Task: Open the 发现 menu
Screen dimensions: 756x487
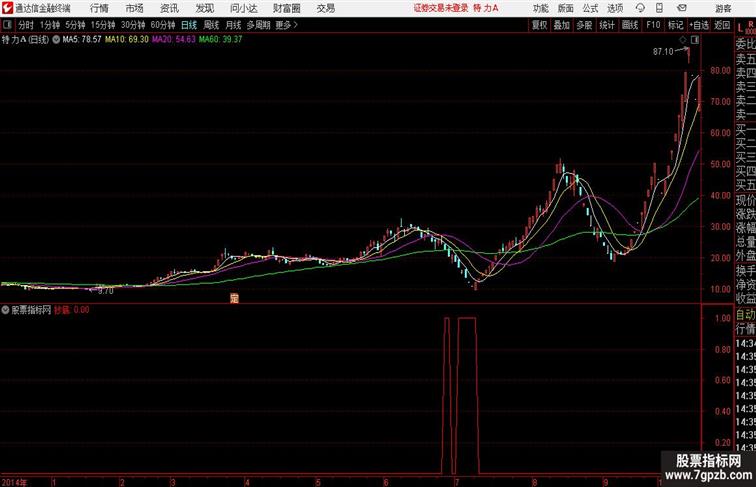Action: 204,8
